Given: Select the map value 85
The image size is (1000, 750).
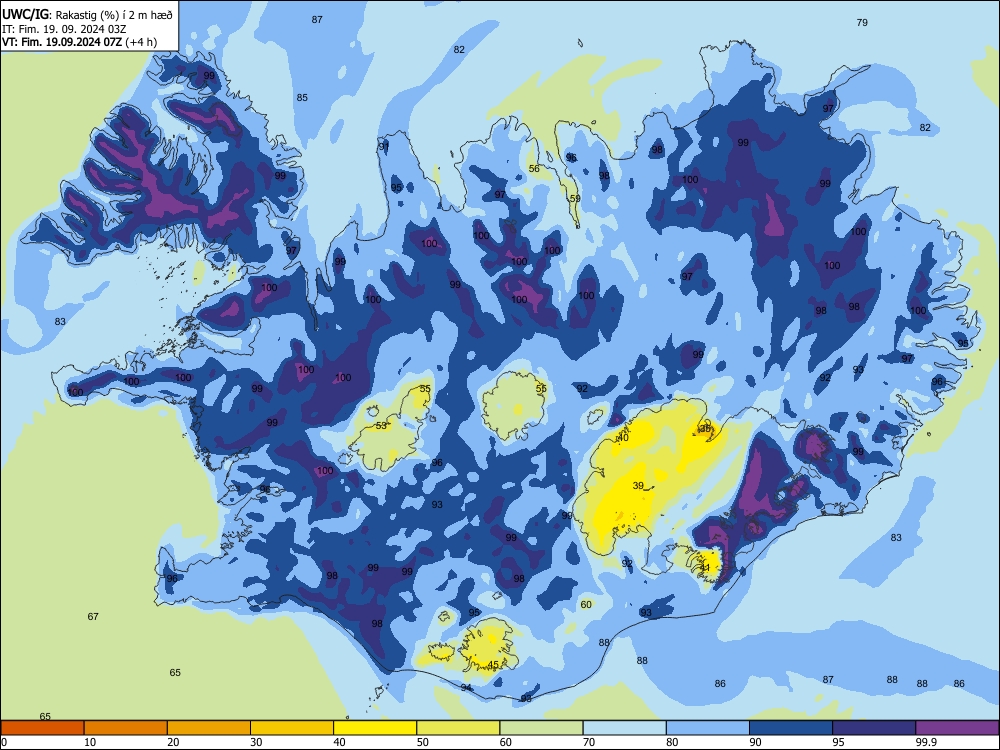Looking at the screenshot, I should point(302,98).
